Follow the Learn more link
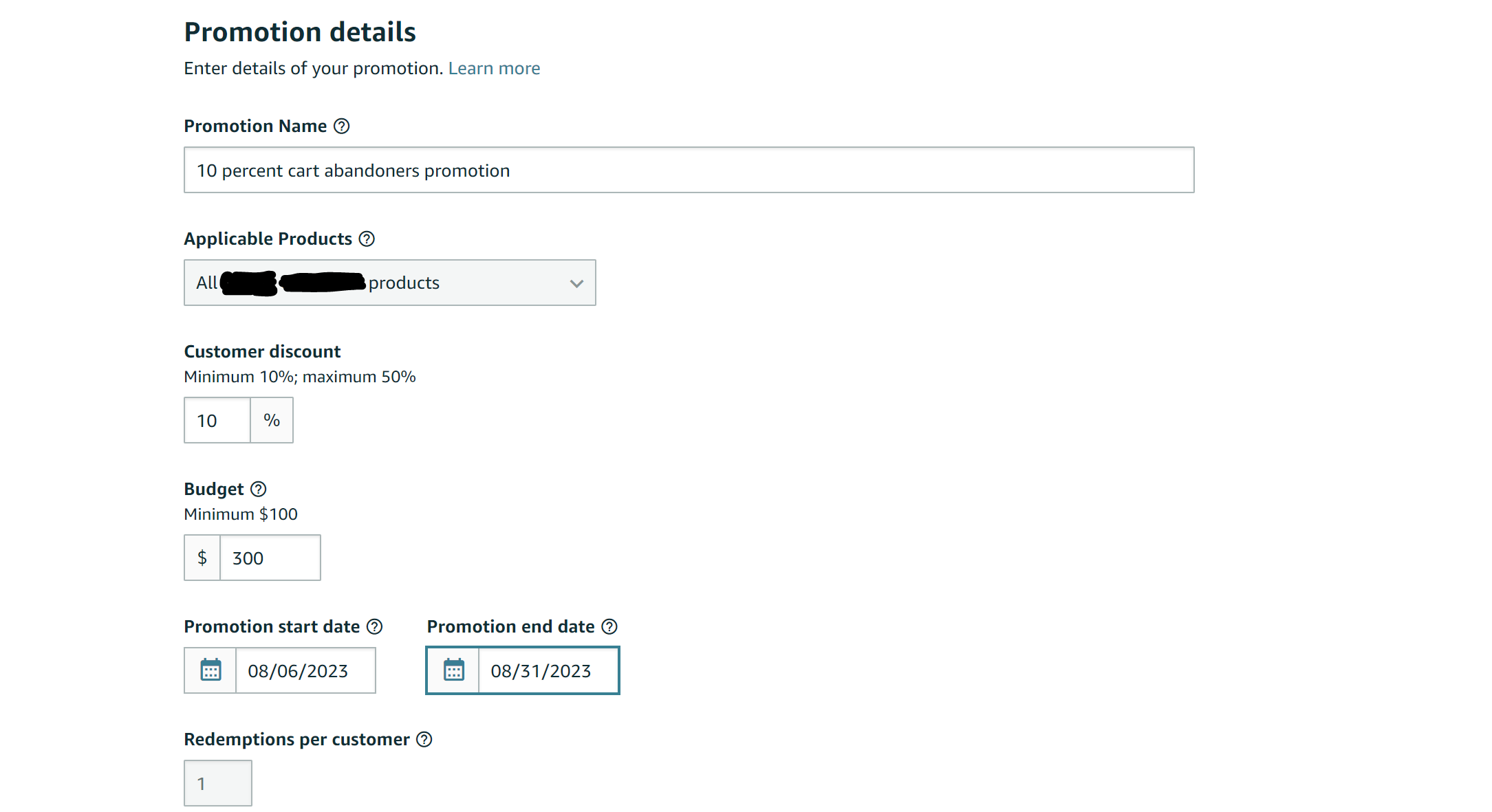 [x=494, y=69]
